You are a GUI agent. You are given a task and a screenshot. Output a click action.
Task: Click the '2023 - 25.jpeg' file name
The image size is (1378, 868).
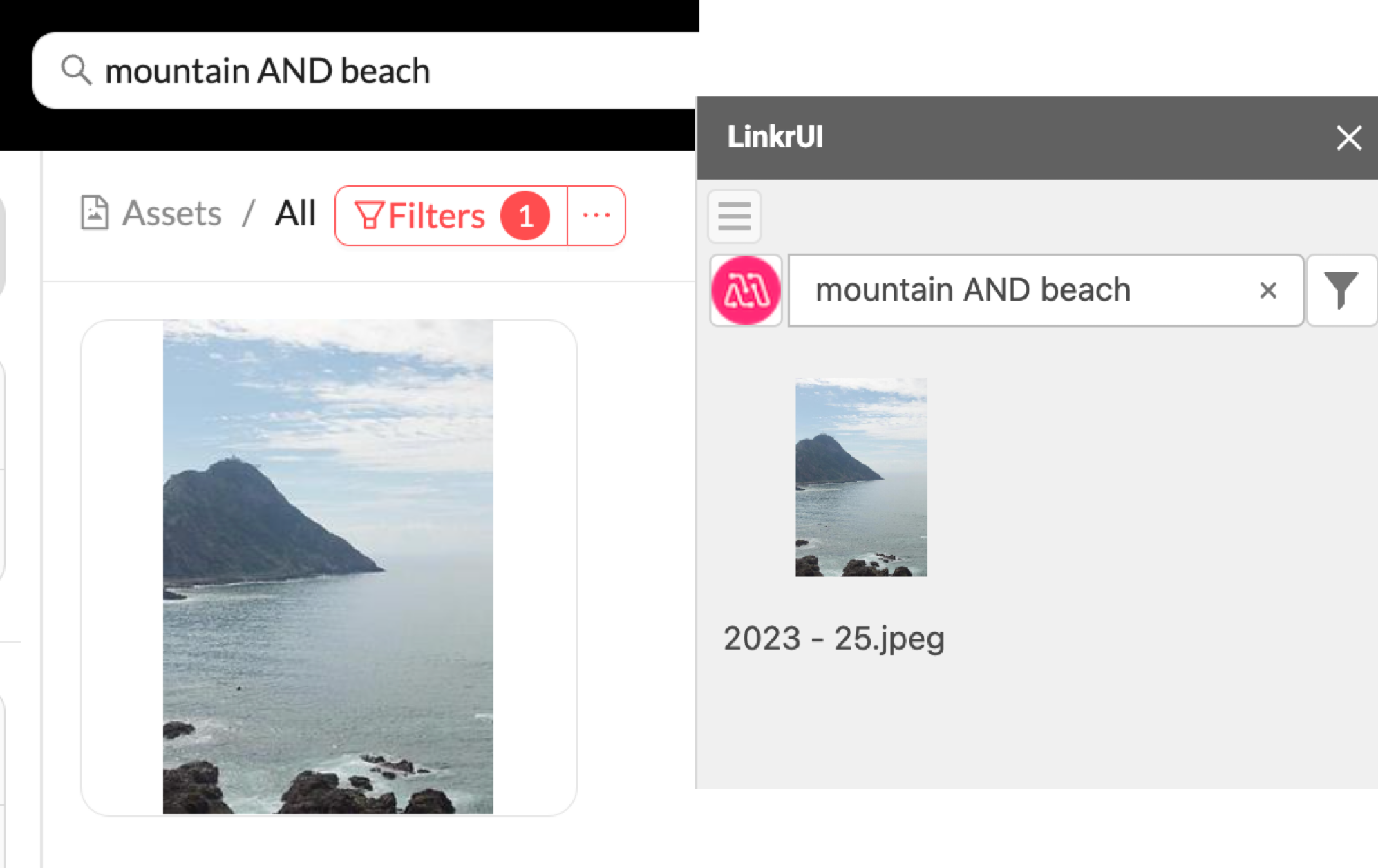833,639
